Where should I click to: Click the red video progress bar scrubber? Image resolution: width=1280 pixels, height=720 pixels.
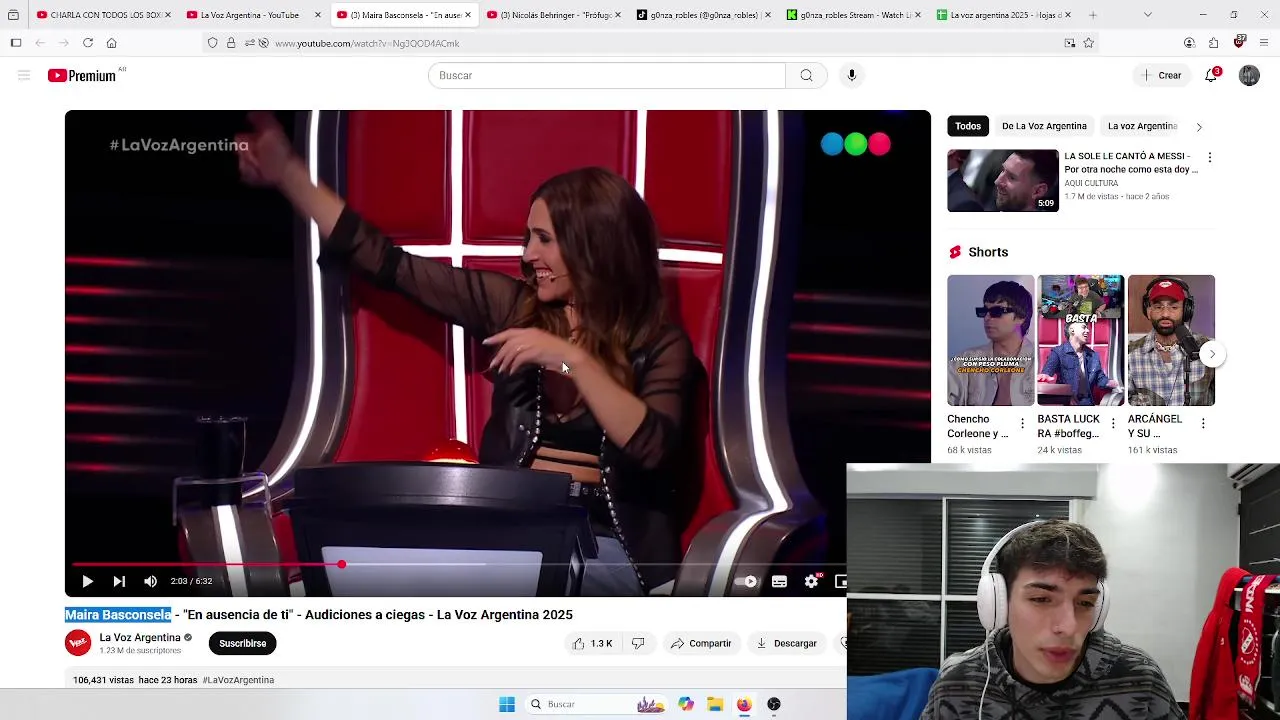(x=341, y=565)
